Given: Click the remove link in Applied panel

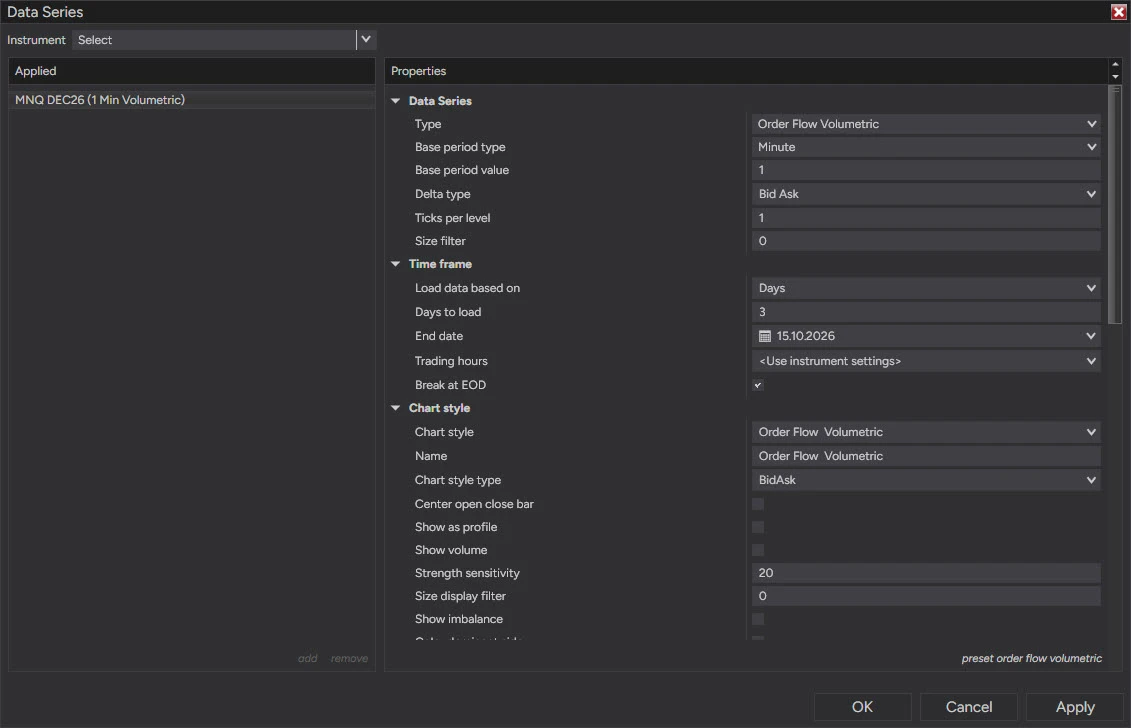Looking at the screenshot, I should pos(349,659).
